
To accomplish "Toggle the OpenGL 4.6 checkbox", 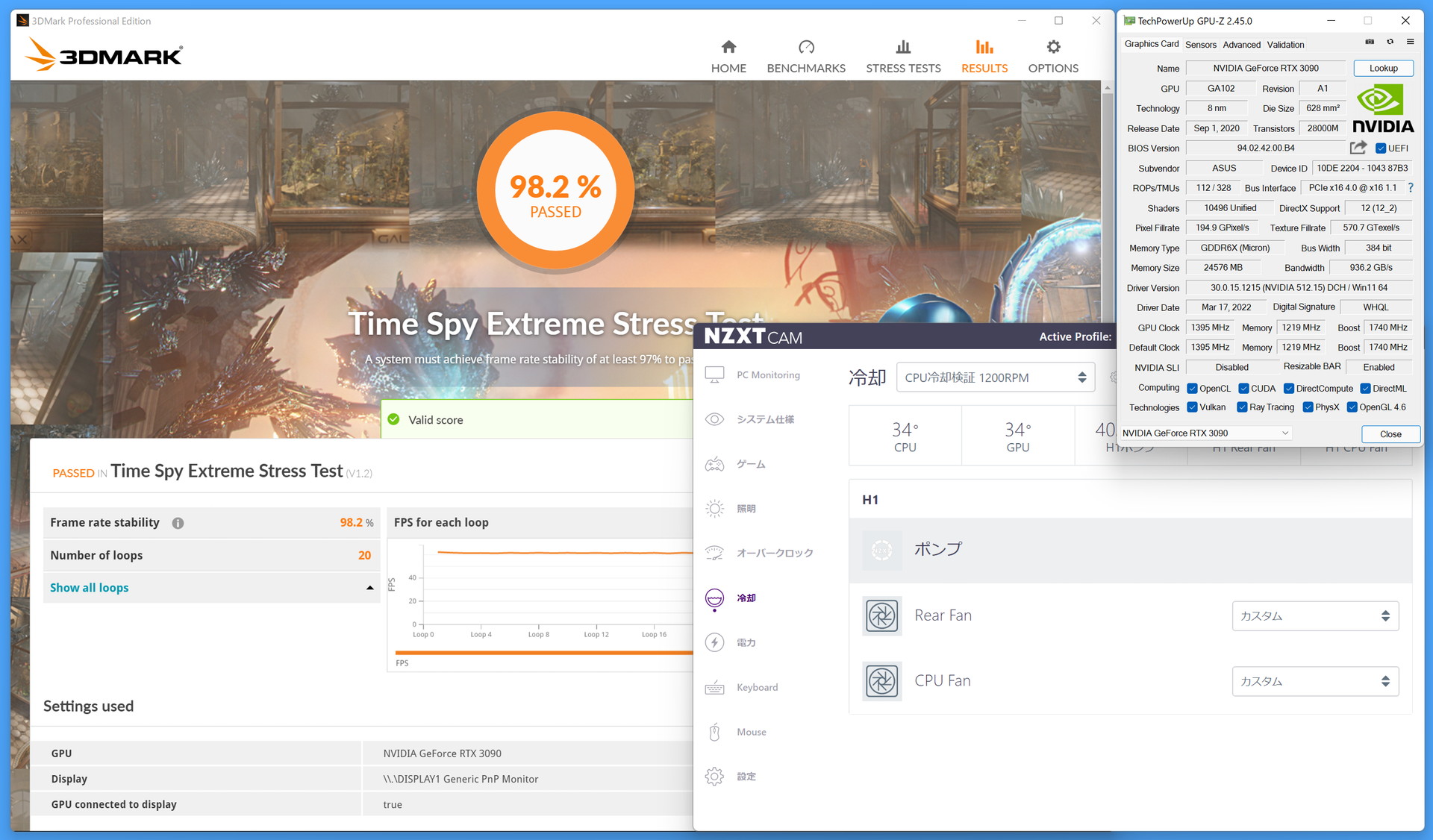I will (x=1352, y=407).
